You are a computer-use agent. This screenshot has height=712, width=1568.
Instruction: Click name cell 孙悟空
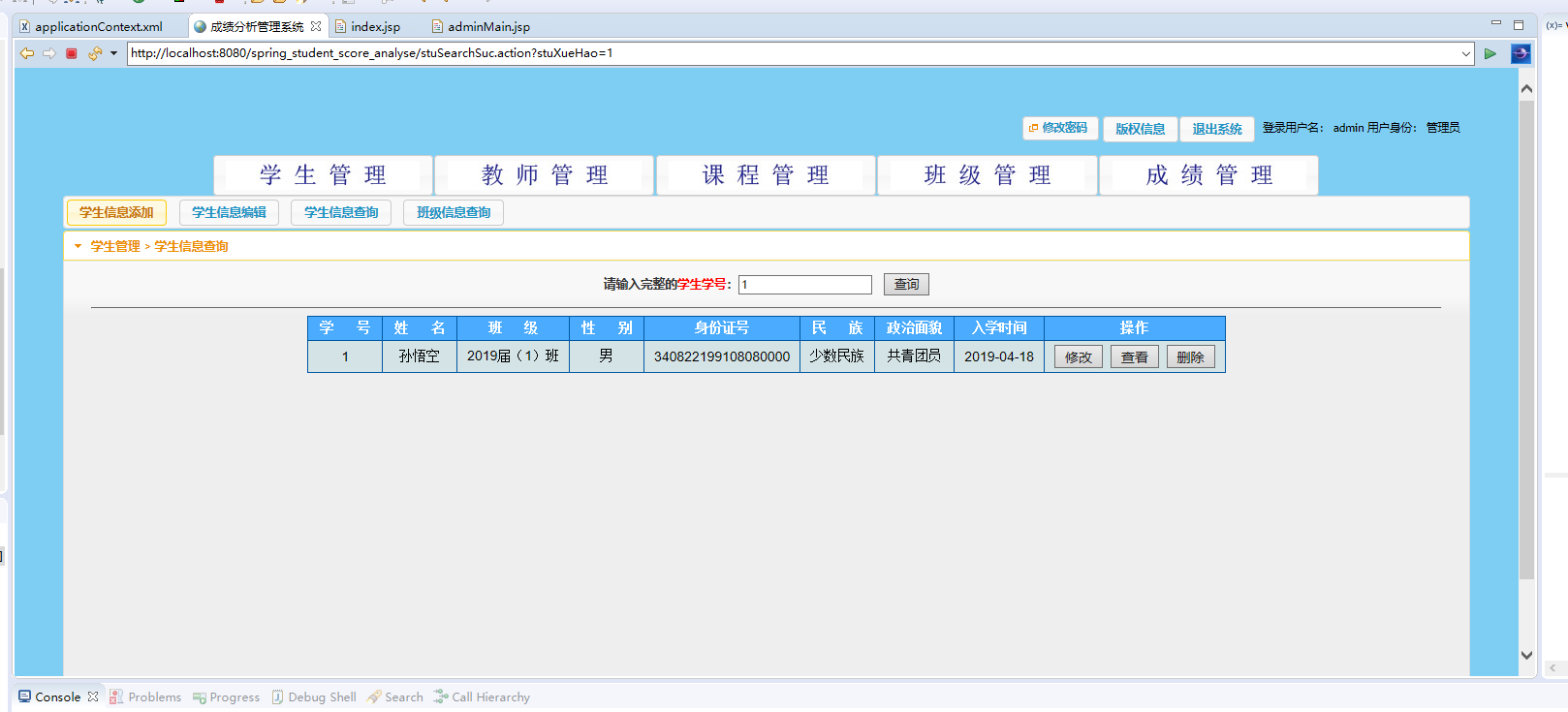(420, 356)
